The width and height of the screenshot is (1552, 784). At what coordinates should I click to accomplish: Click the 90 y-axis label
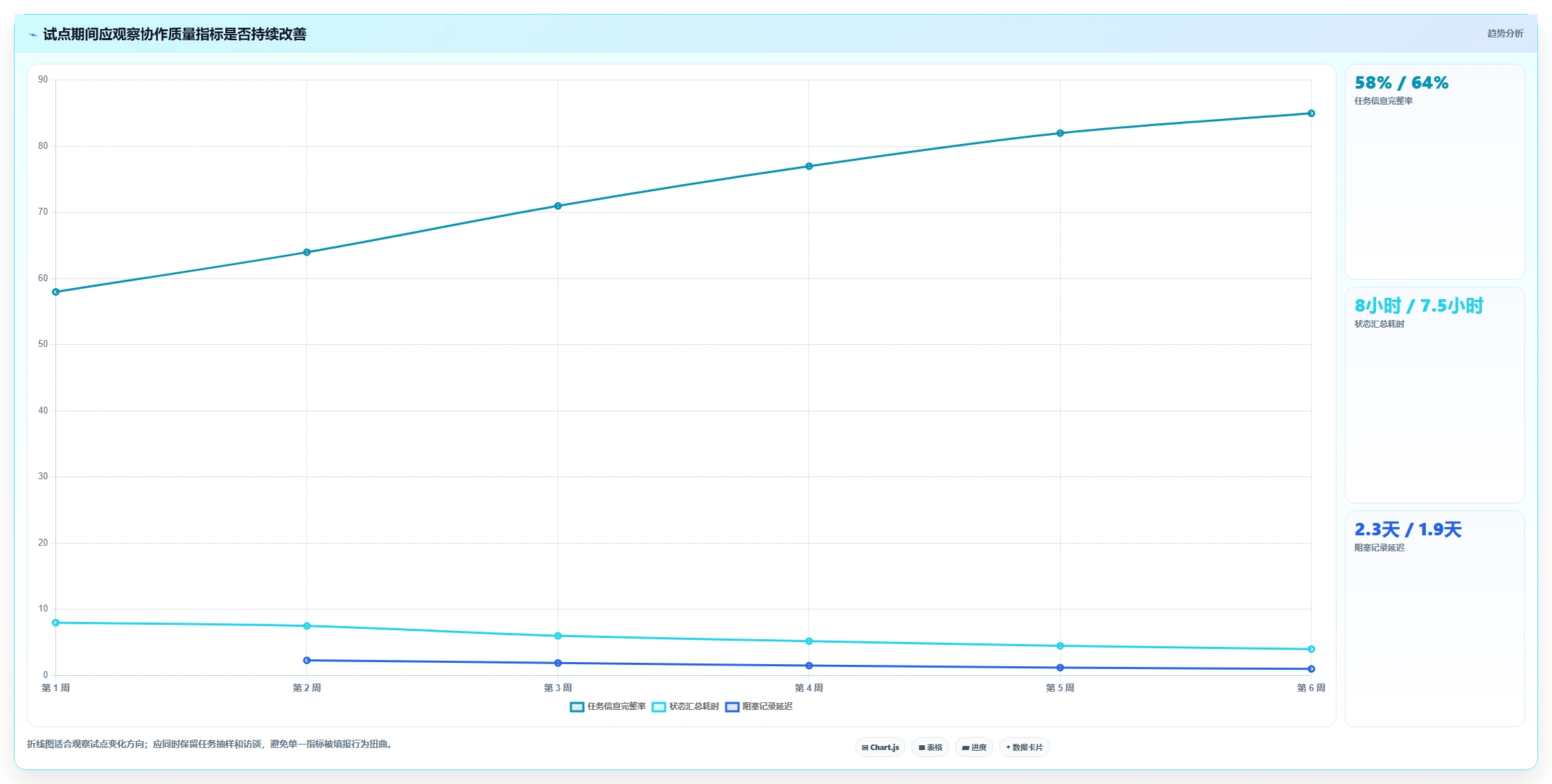[x=43, y=80]
